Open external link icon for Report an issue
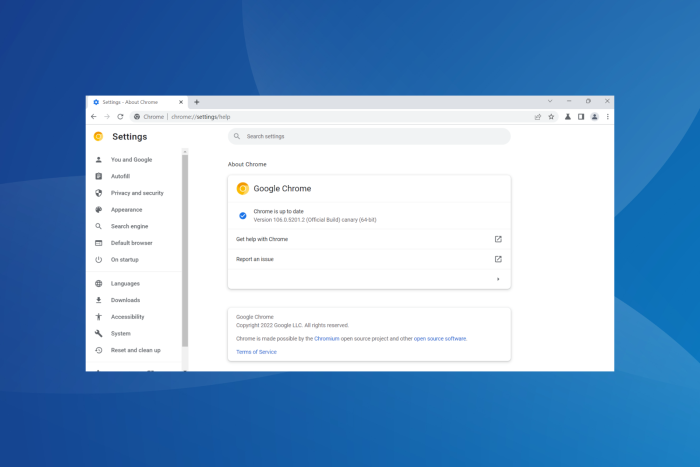700x467 pixels. 498,259
